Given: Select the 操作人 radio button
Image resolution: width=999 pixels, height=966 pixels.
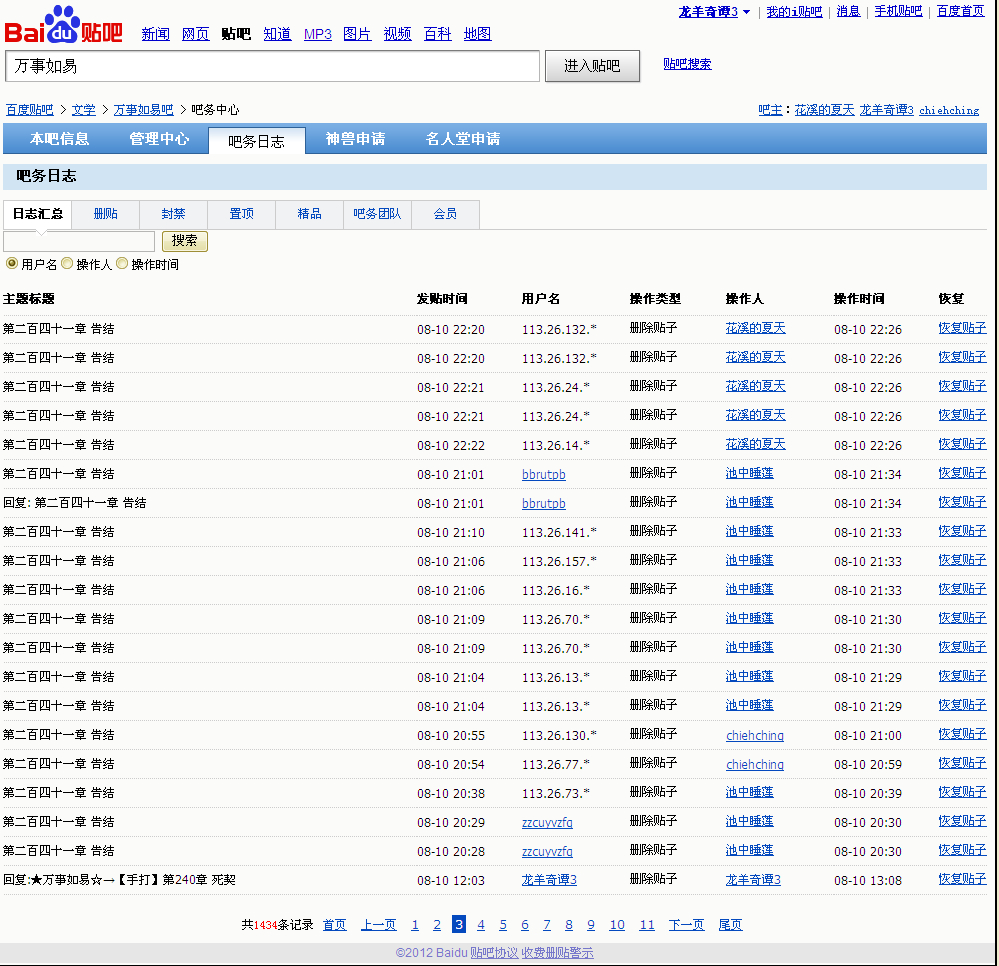Looking at the screenshot, I should pyautogui.click(x=67, y=263).
